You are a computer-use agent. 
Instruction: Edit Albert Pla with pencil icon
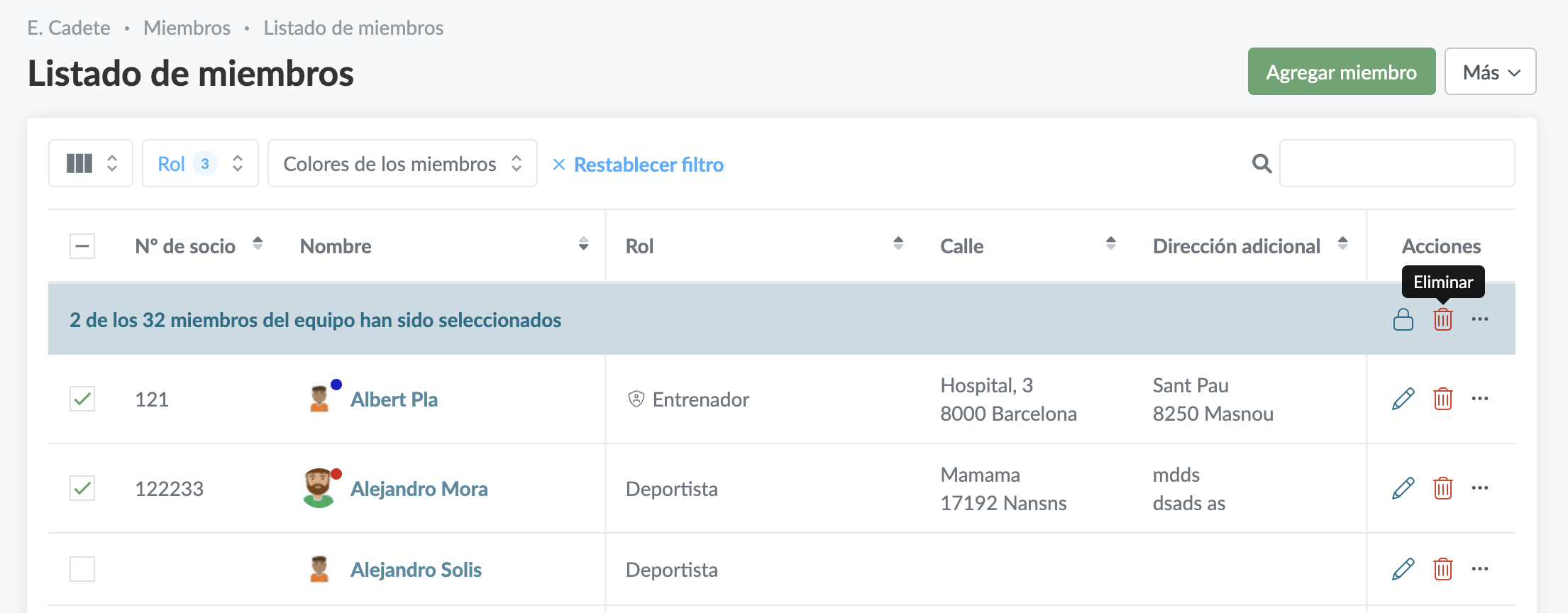click(1403, 399)
